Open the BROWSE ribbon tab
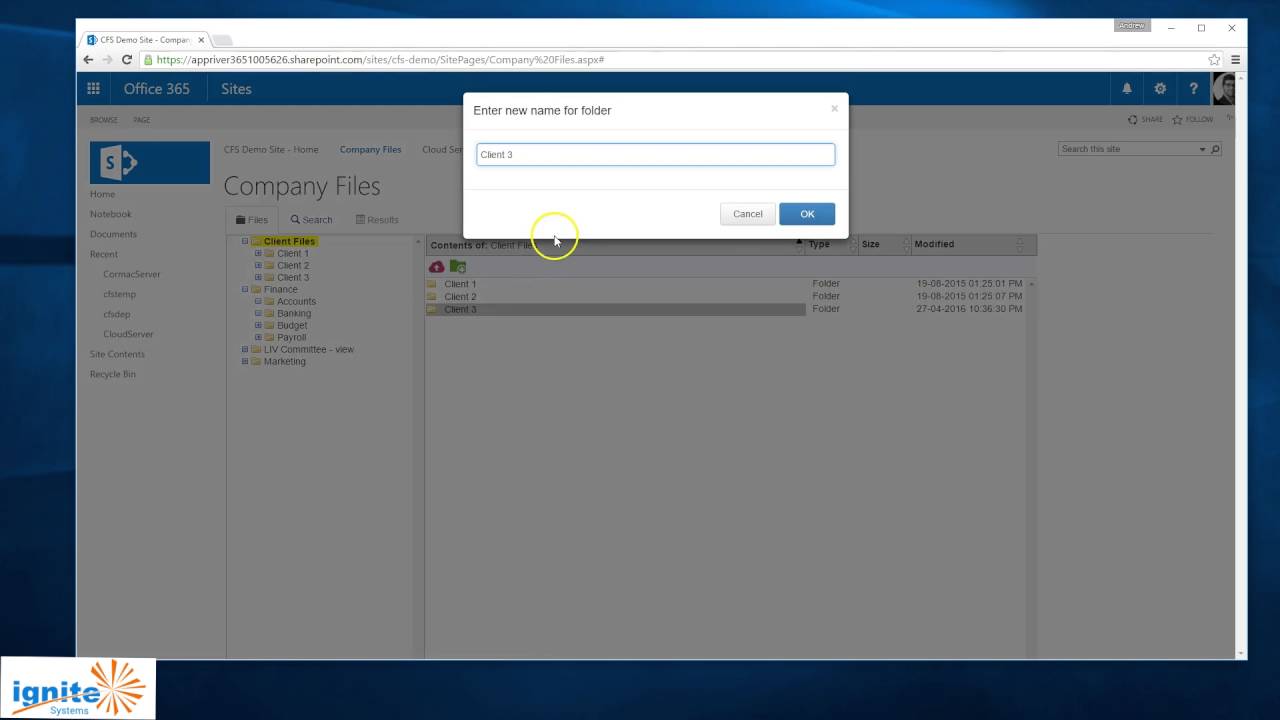1280x720 pixels. click(x=104, y=120)
